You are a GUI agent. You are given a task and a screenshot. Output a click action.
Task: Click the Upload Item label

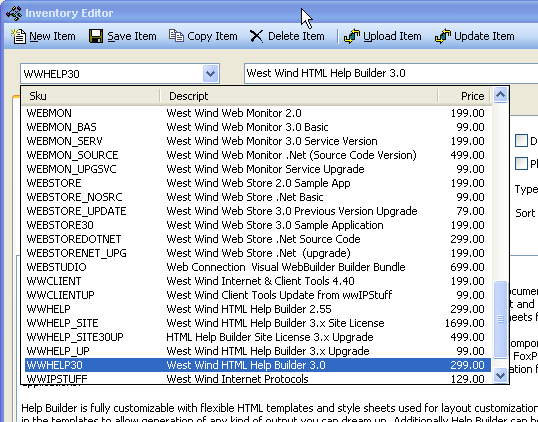point(392,36)
